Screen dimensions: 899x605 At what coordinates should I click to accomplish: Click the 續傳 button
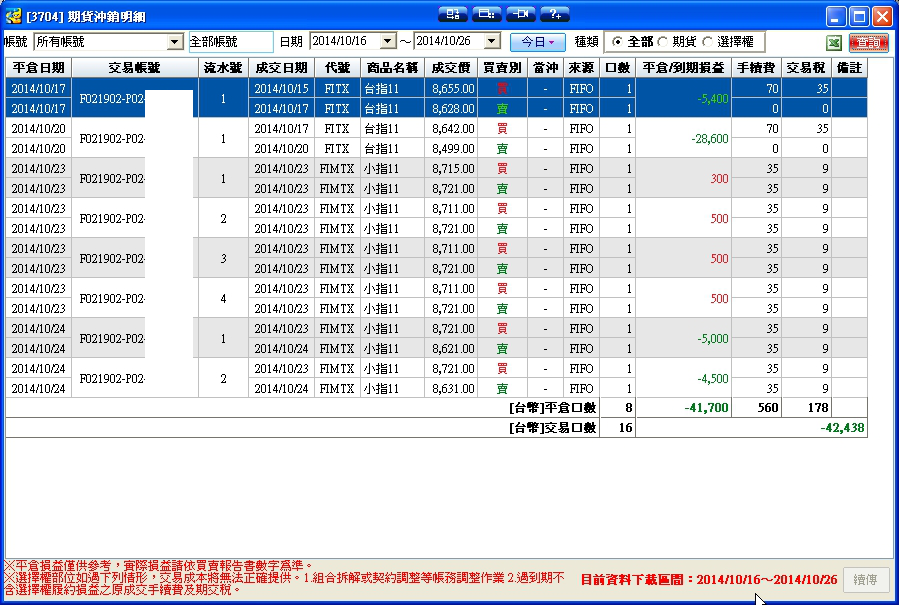[x=866, y=580]
